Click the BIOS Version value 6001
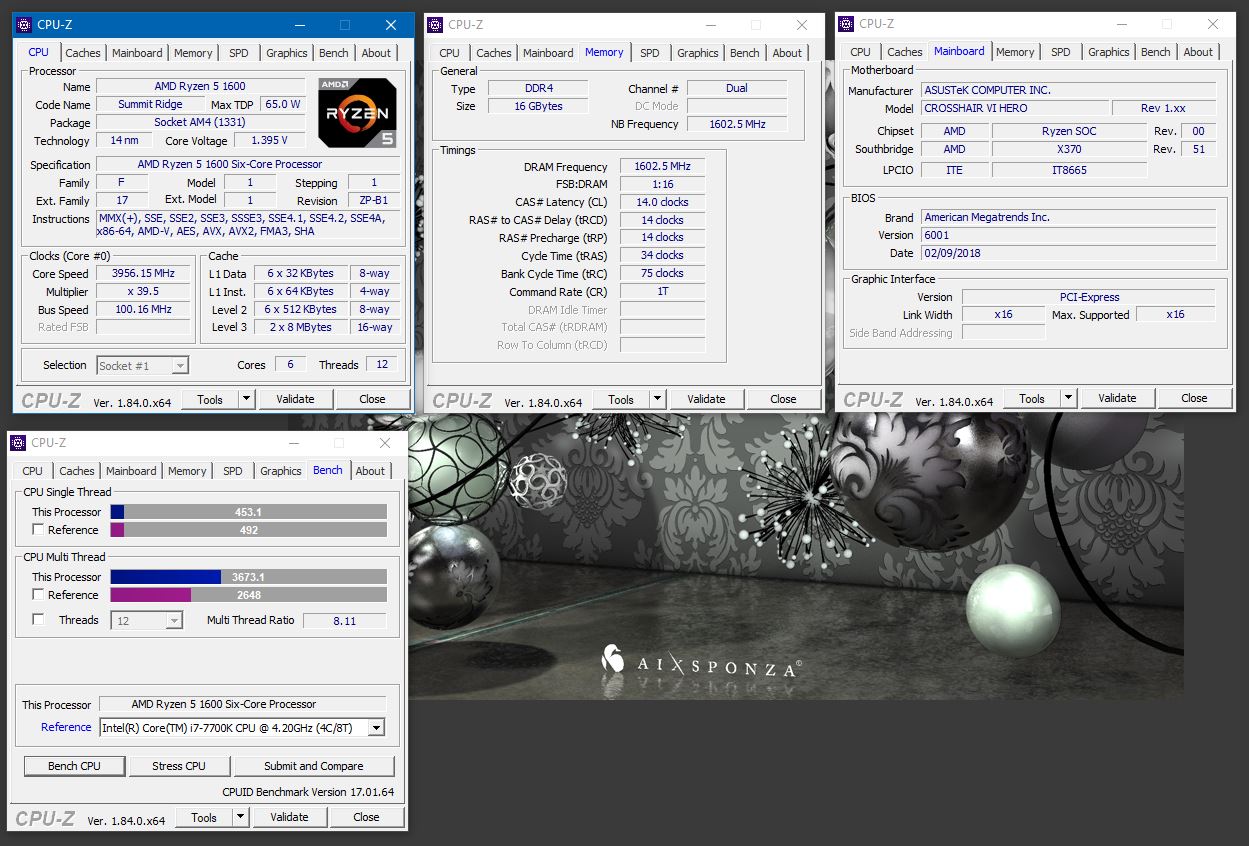The width and height of the screenshot is (1249, 846). [x=1069, y=235]
